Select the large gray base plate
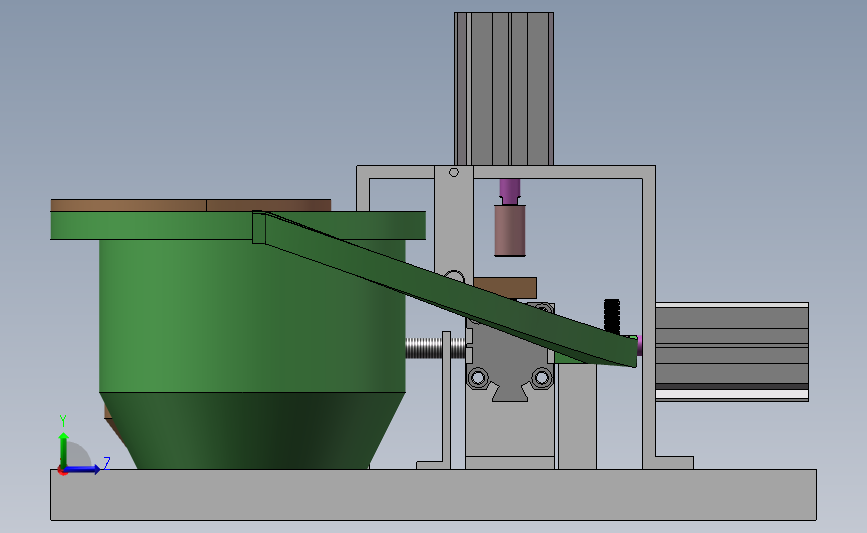 tap(434, 495)
